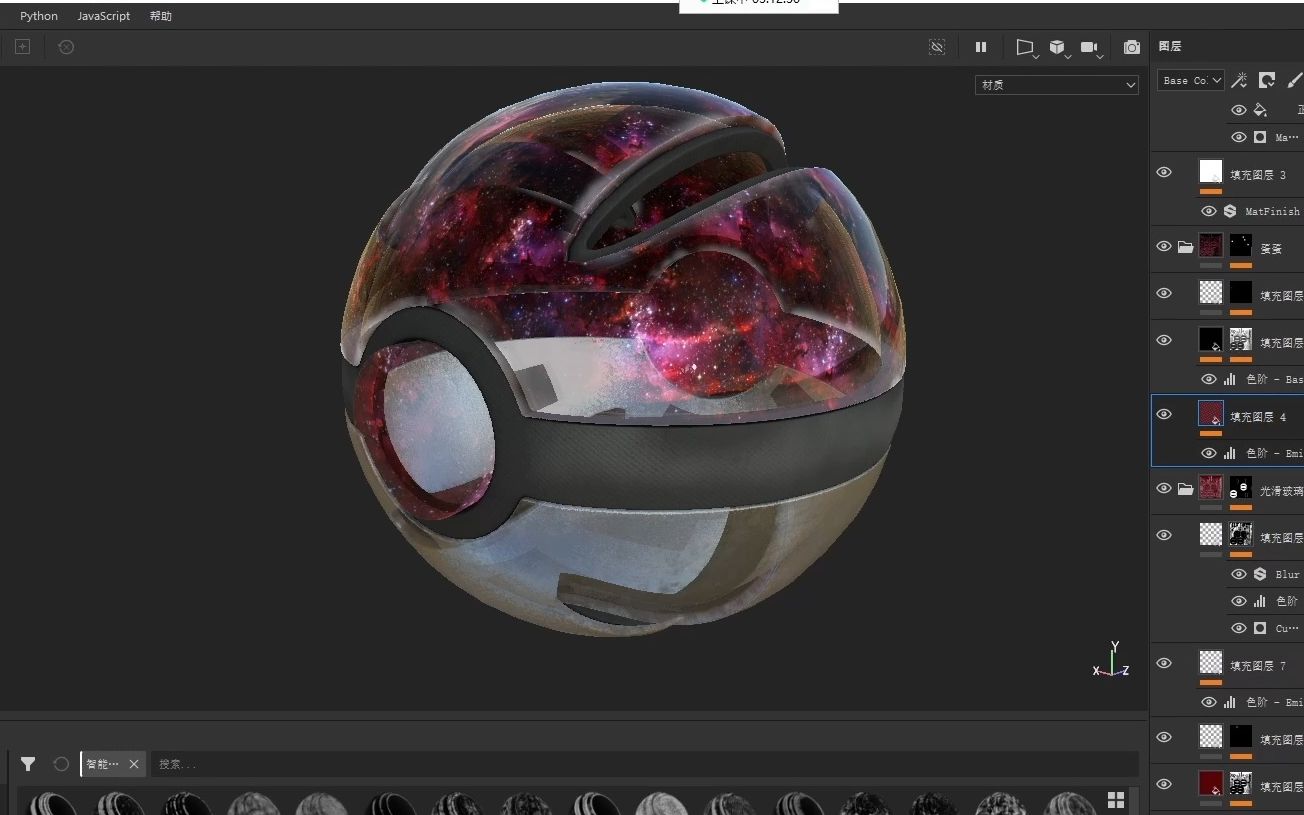This screenshot has width=1304, height=815.
Task: Hide the fill layer below the 蛋蛋 folder
Action: coord(1164,294)
